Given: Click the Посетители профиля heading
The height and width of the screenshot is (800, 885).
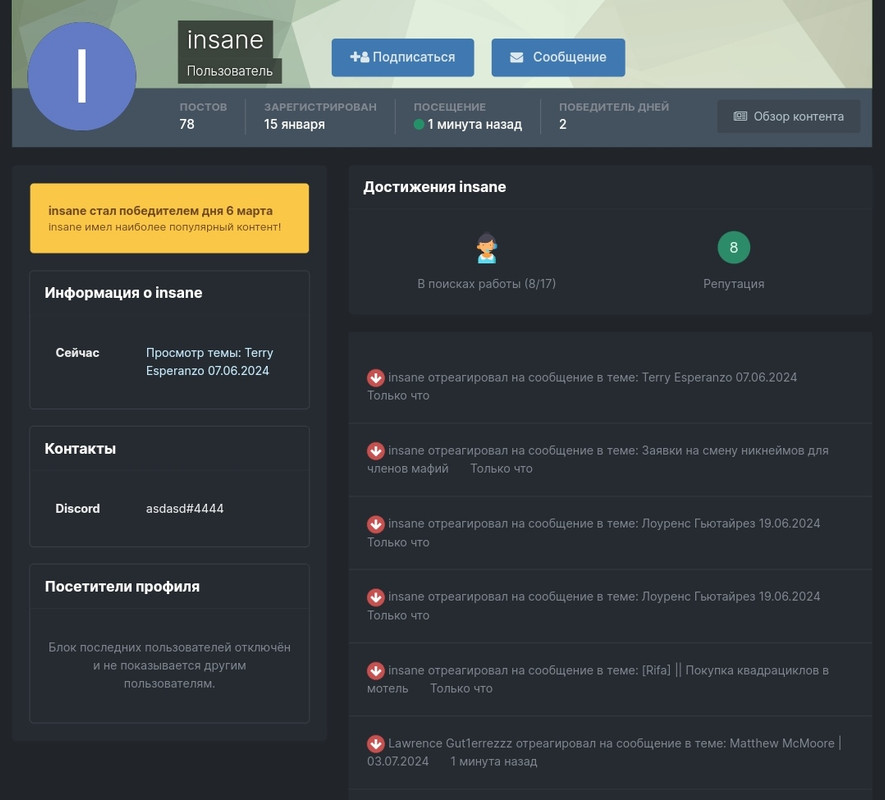Looking at the screenshot, I should pos(122,587).
